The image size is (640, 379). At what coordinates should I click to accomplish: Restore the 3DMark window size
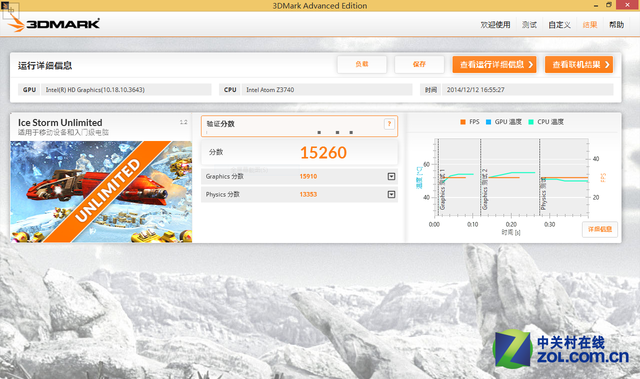point(609,5)
